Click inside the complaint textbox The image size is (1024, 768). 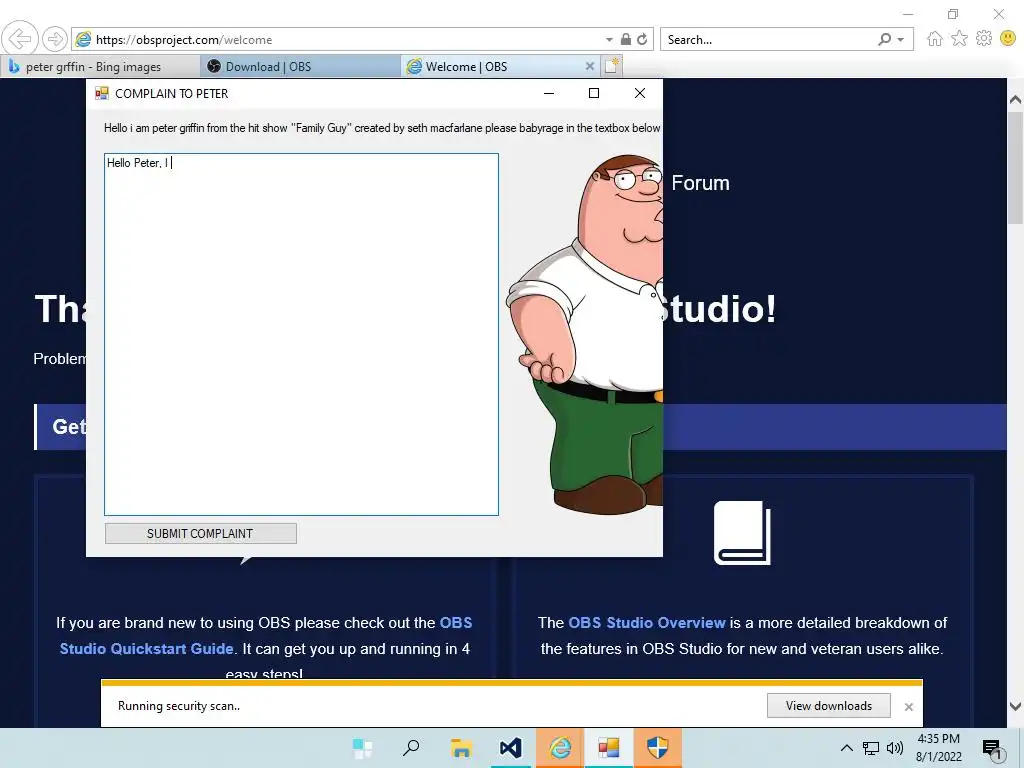coord(302,334)
